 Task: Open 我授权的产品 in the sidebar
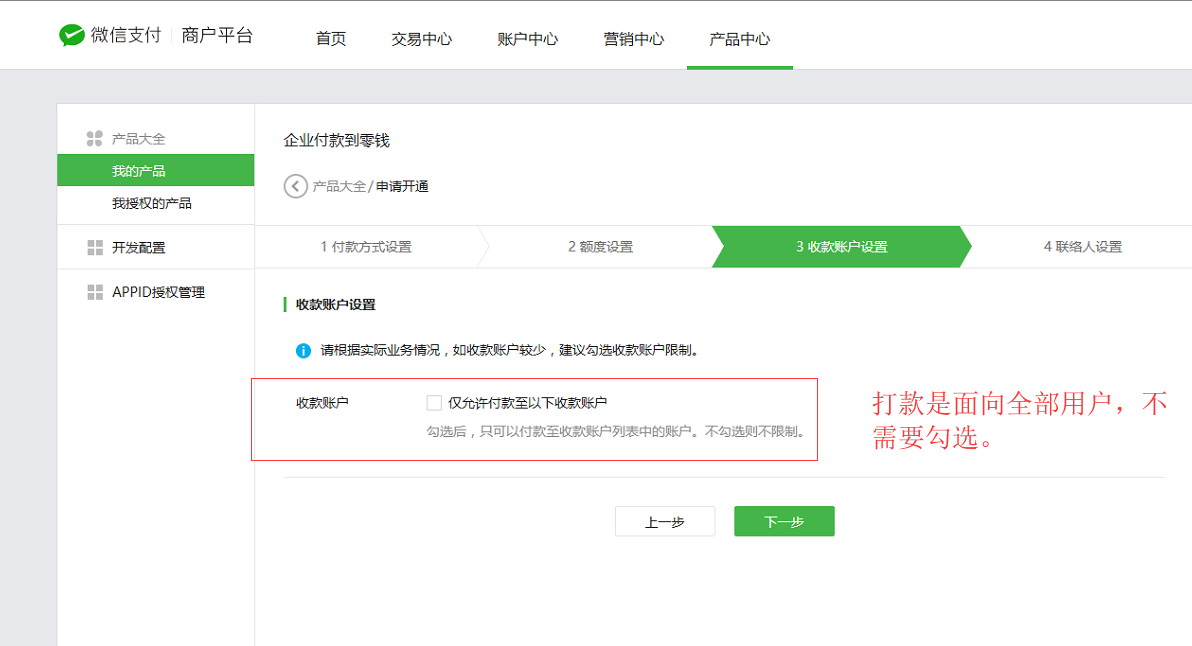coord(152,204)
